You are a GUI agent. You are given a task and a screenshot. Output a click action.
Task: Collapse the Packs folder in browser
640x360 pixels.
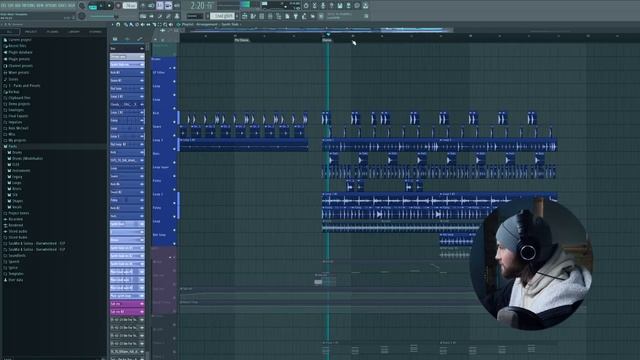[13, 146]
